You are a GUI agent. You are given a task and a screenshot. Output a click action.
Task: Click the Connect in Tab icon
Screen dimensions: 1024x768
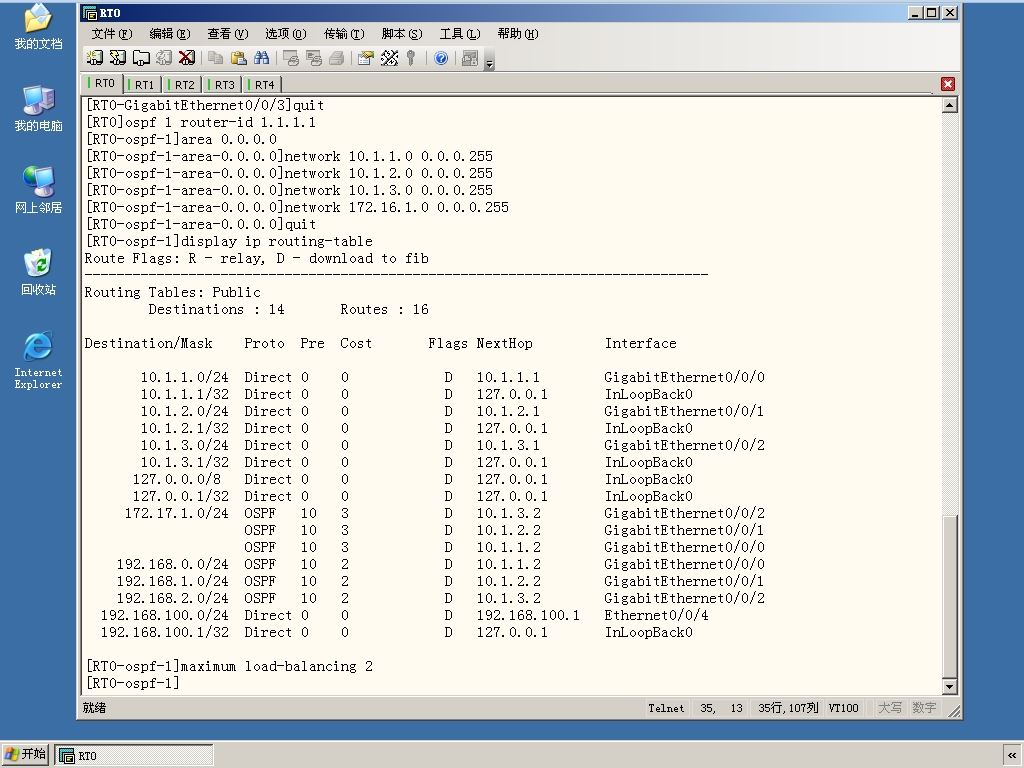pyautogui.click(x=141, y=58)
